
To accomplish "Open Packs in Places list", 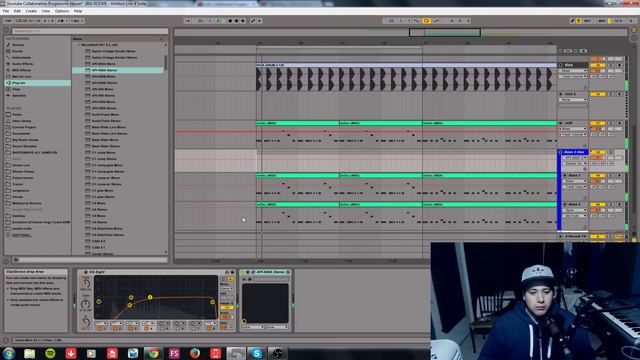I will [x=17, y=114].
